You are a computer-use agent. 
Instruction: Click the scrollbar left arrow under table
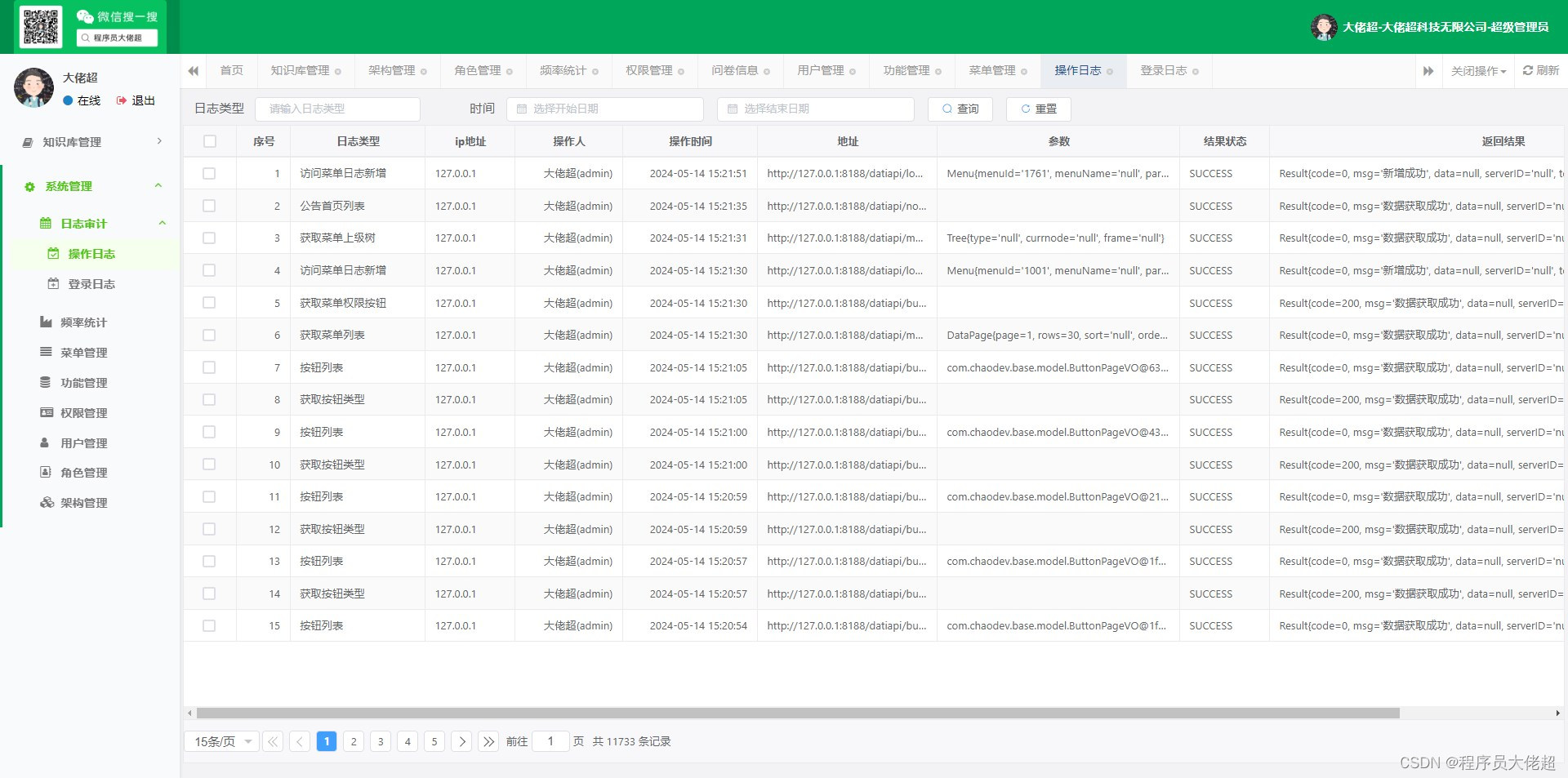click(189, 713)
